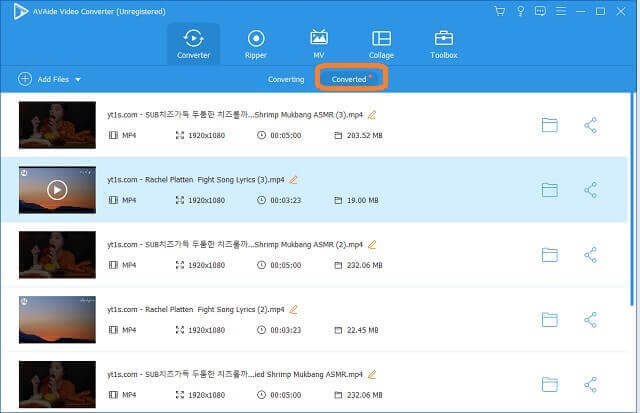Select the ied Shrimp Mukbang ASMR.mp4 thumbnail

57,384
